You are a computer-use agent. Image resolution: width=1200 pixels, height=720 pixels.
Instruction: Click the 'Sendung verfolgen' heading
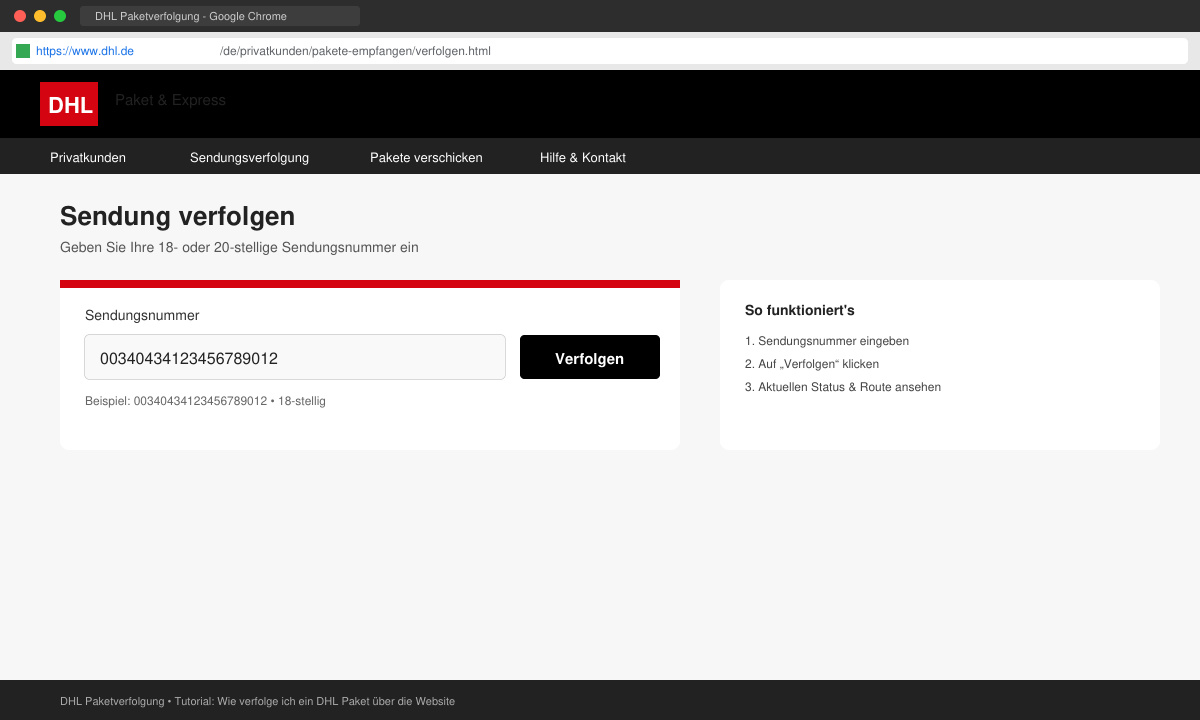pos(177,216)
